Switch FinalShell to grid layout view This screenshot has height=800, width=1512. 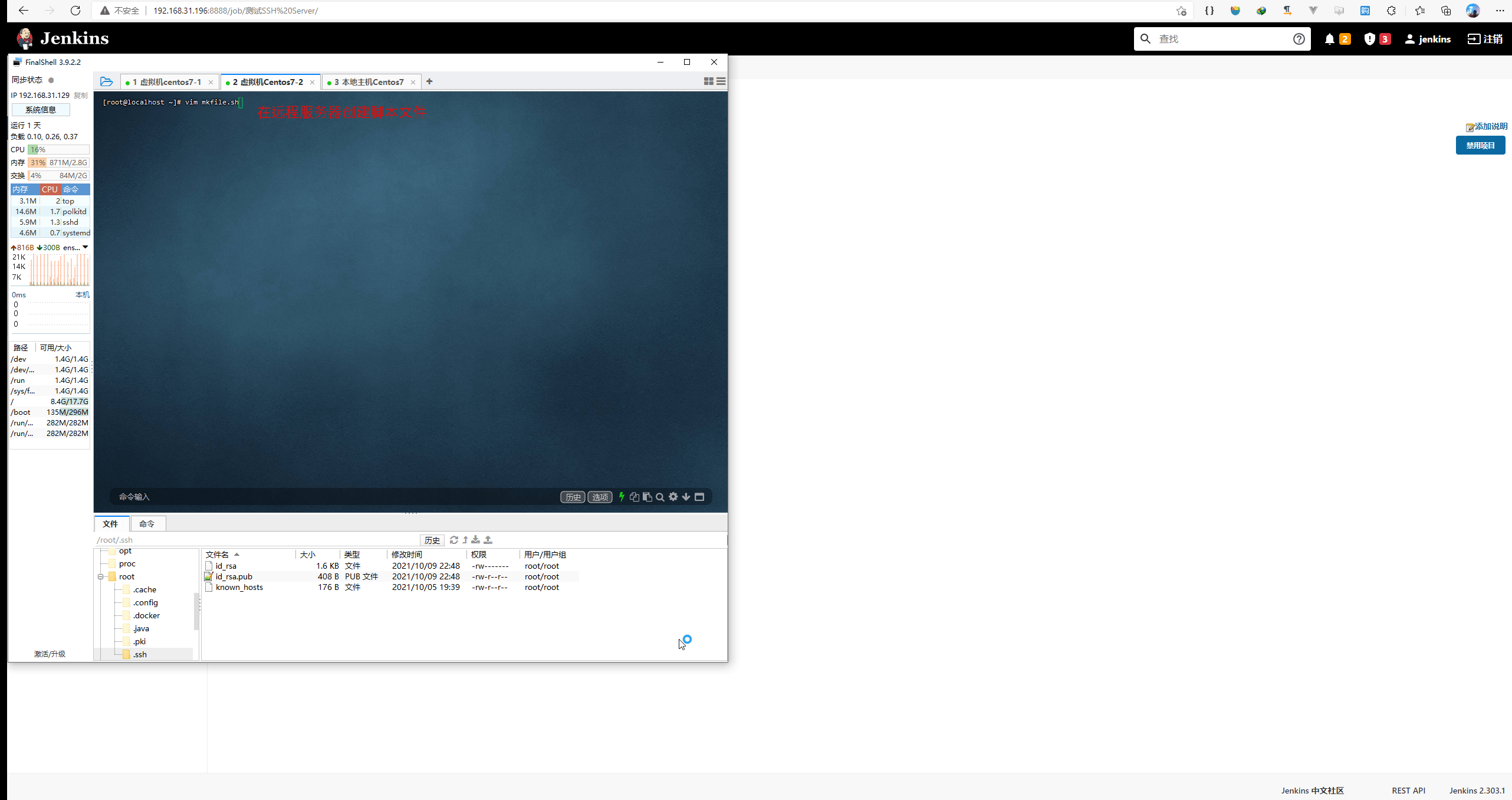pyautogui.click(x=708, y=81)
